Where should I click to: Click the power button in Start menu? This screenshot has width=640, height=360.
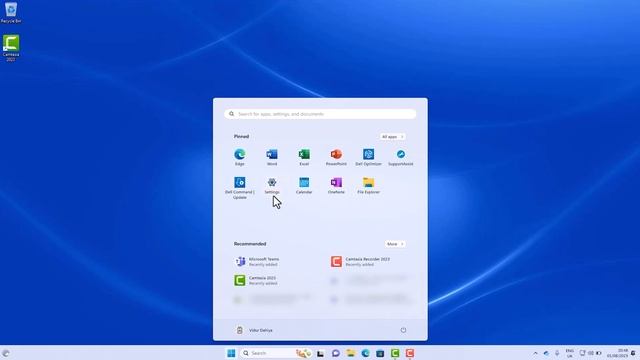403,330
